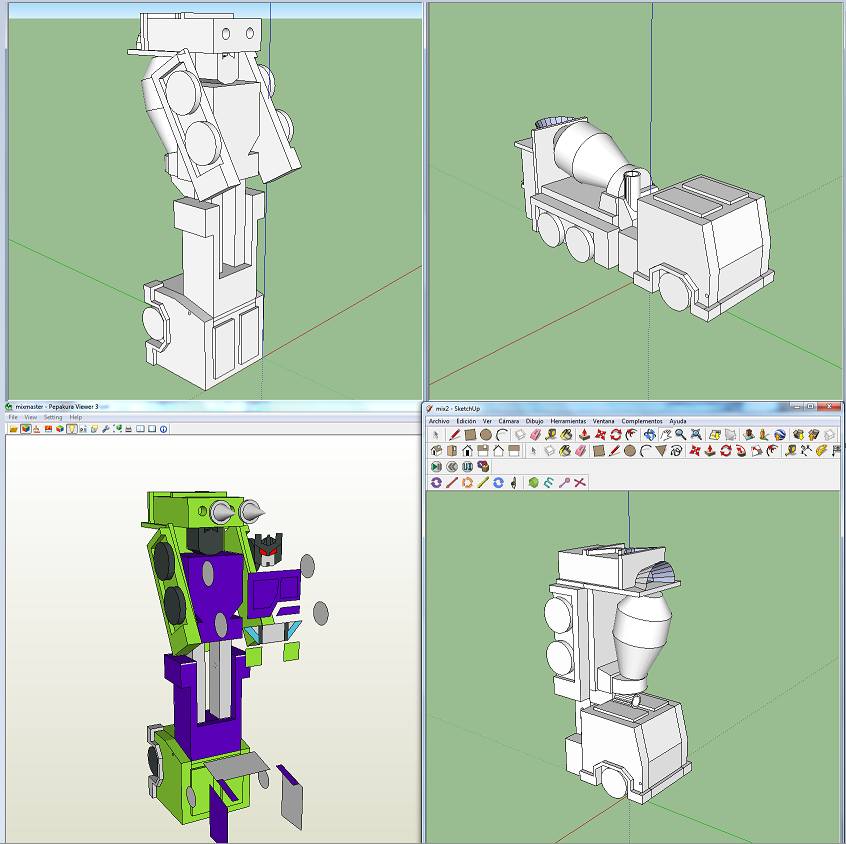This screenshot has width=846, height=844.
Task: Select the Zoom magnifier tool
Action: click(x=680, y=435)
